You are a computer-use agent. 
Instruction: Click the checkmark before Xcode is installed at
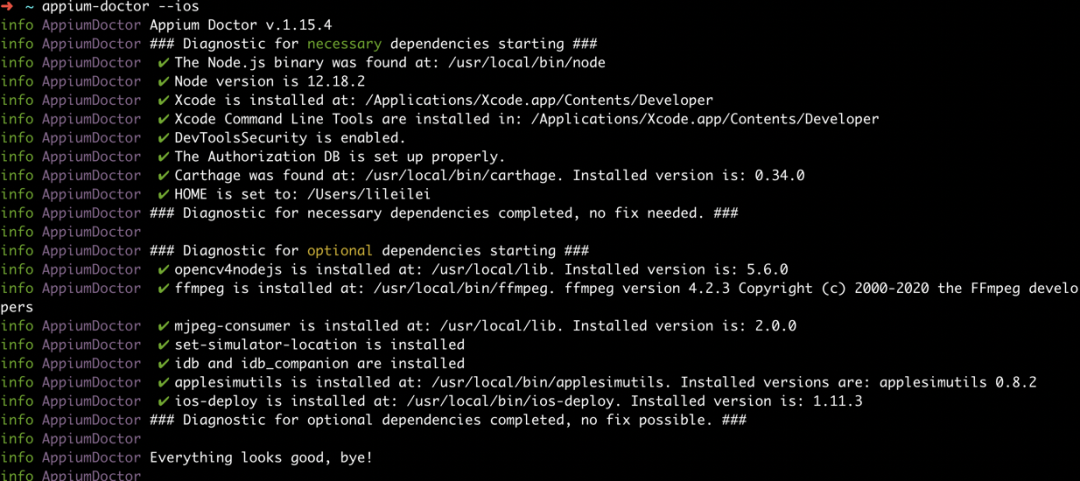click(163, 100)
